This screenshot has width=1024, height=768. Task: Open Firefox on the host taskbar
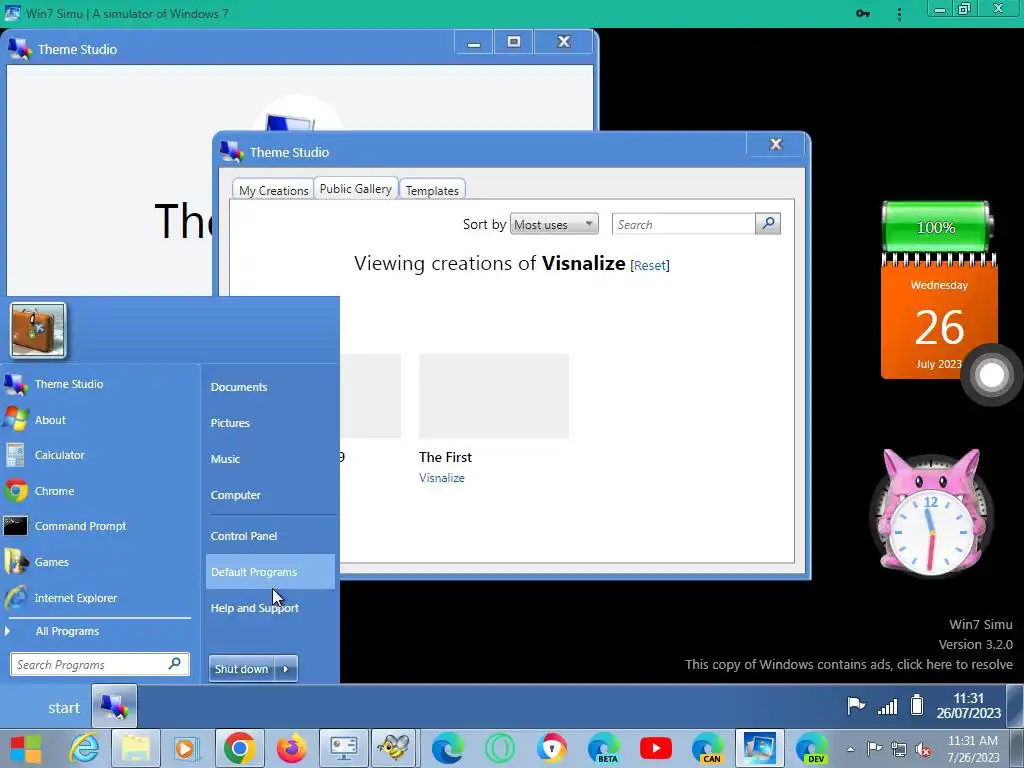292,748
